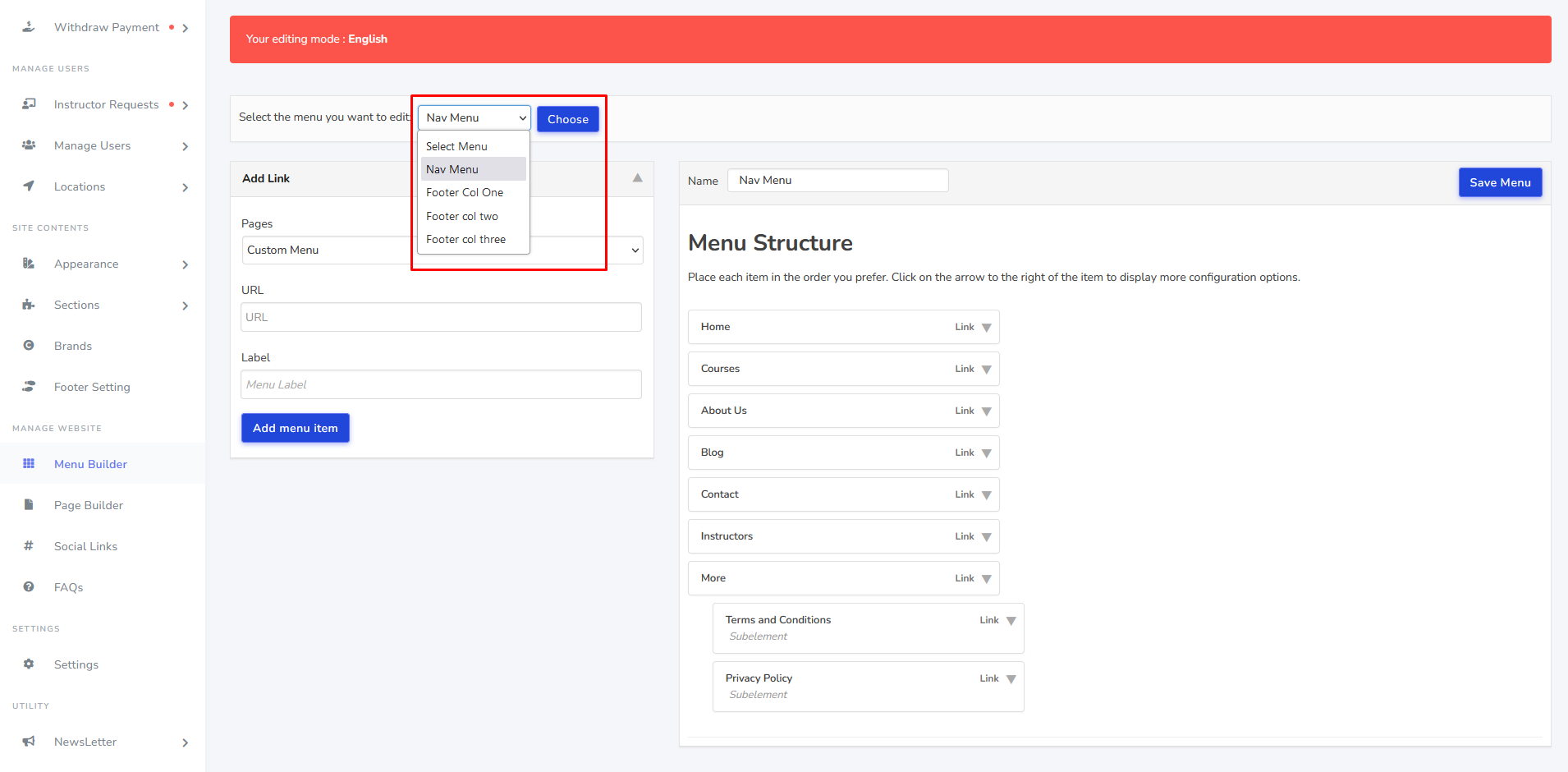Click the Add menu item button
This screenshot has width=1568, height=772.
(x=296, y=428)
